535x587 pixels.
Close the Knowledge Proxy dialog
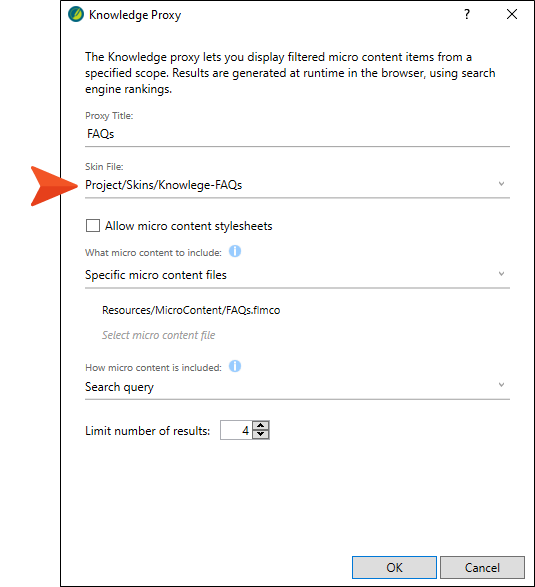[512, 14]
